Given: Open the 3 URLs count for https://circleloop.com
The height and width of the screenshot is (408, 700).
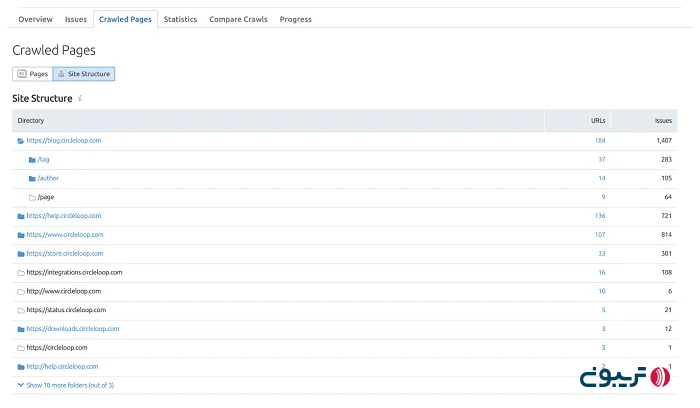Looking at the screenshot, I should click(603, 347).
